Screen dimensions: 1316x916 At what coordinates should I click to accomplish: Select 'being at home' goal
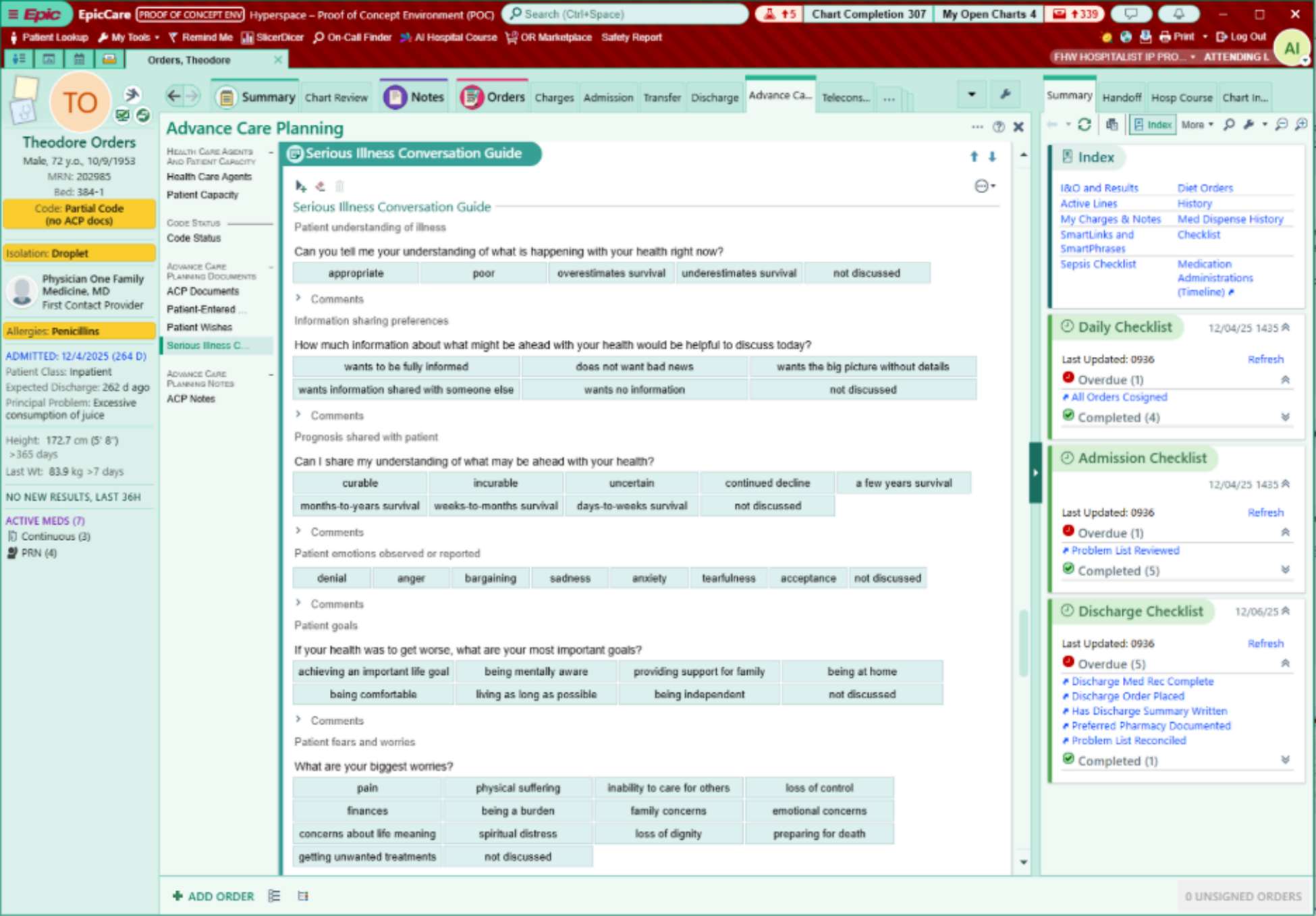(x=862, y=672)
